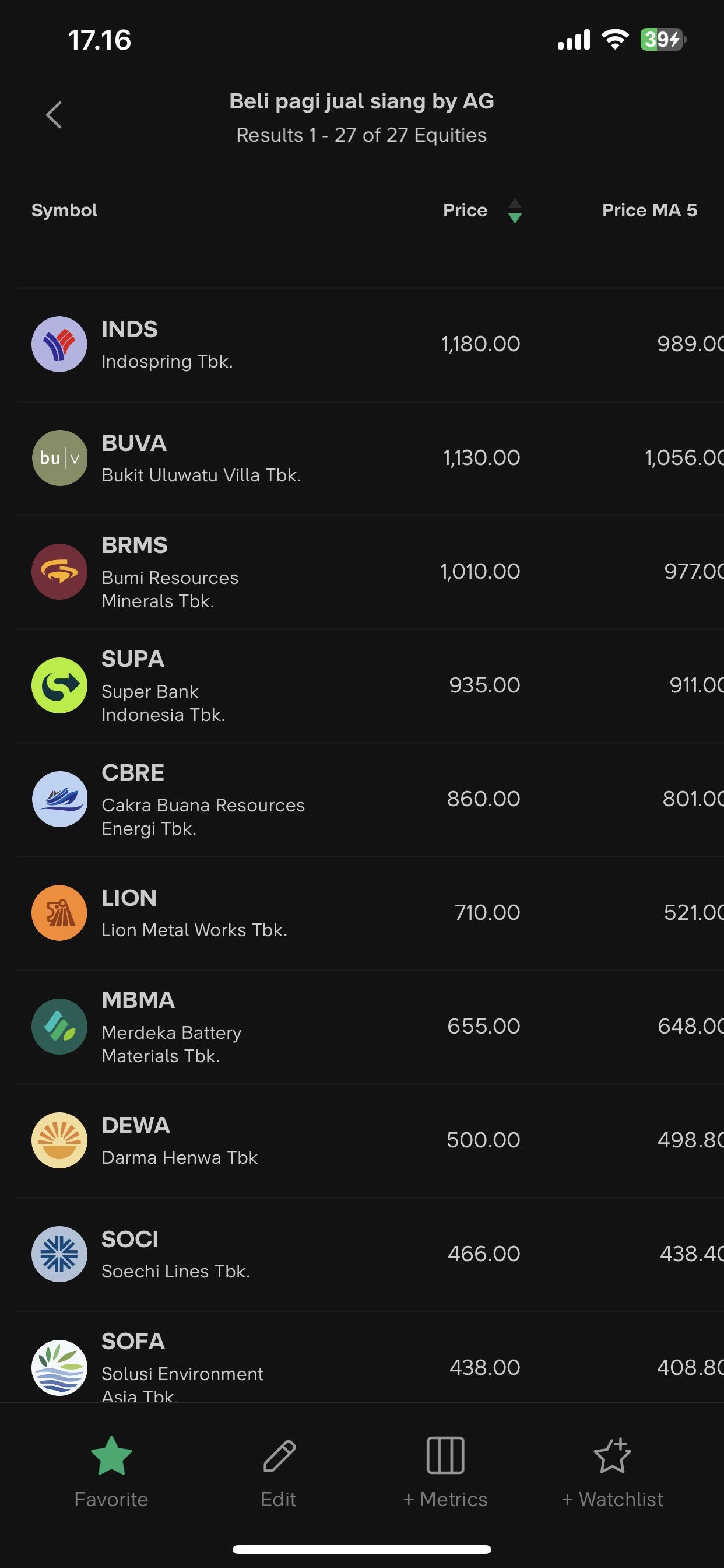The width and height of the screenshot is (724, 1568).
Task: Select the CBRE ship logo
Action: 59,799
